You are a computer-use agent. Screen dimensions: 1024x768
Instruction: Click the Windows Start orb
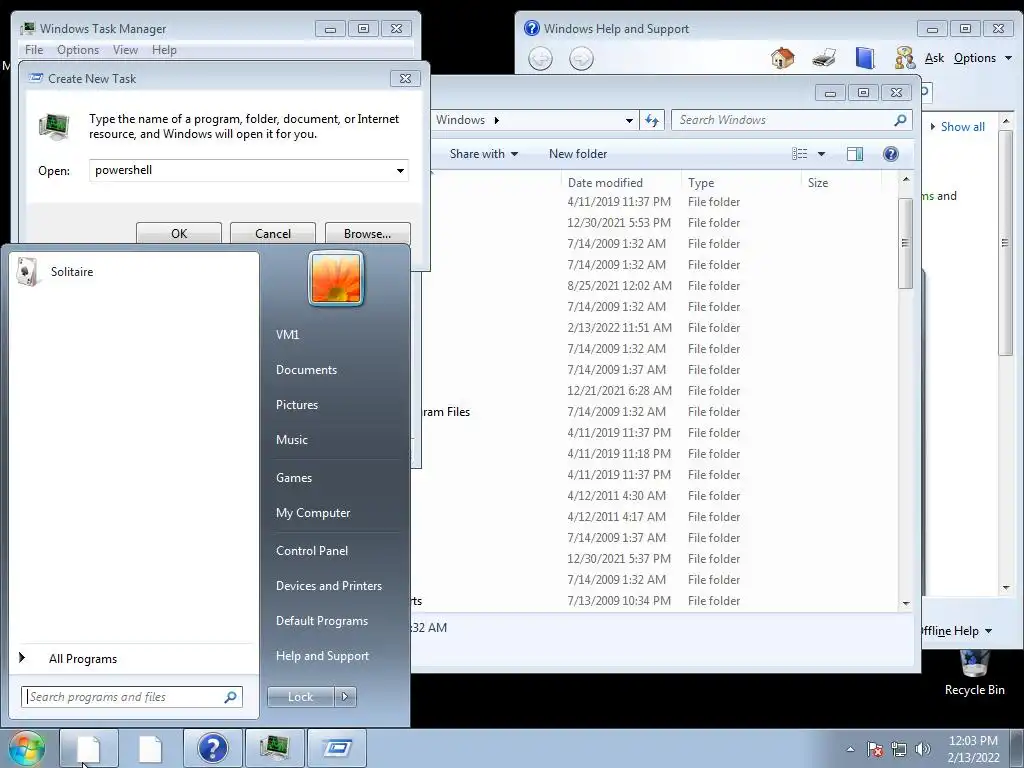[x=27, y=748]
